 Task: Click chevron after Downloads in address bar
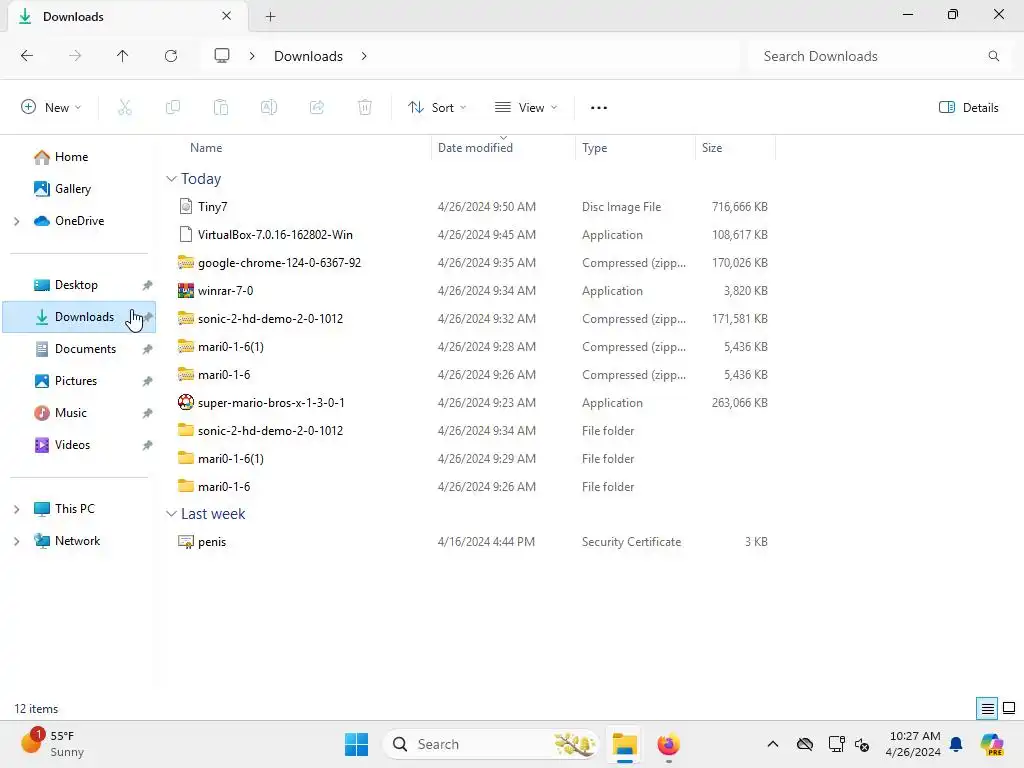tap(364, 56)
